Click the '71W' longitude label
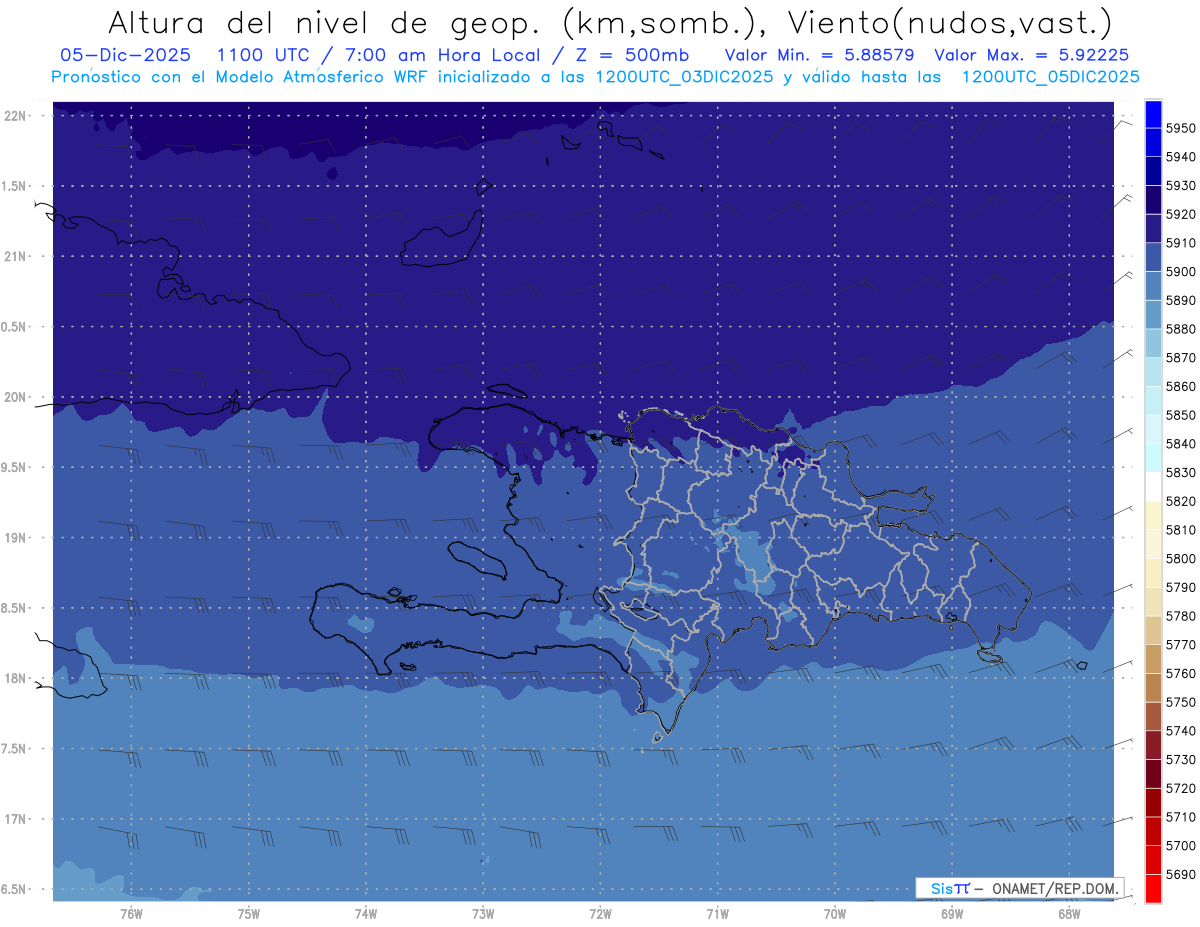The height and width of the screenshot is (927, 1200). pos(717,914)
